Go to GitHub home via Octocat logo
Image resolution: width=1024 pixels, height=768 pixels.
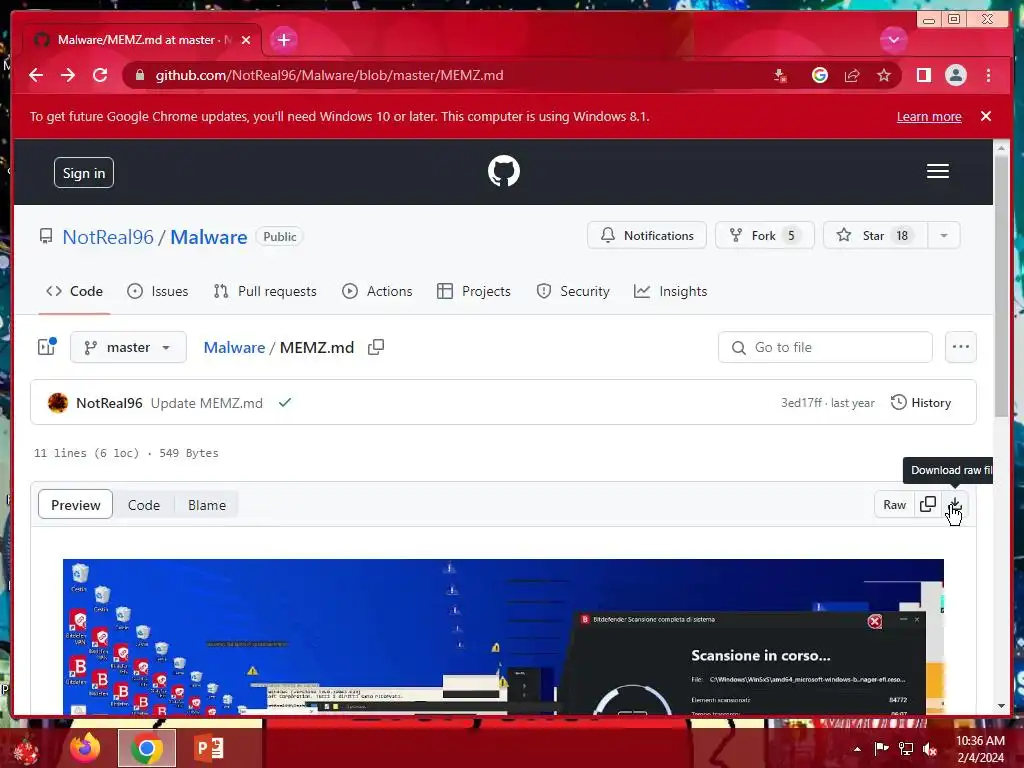coord(504,171)
